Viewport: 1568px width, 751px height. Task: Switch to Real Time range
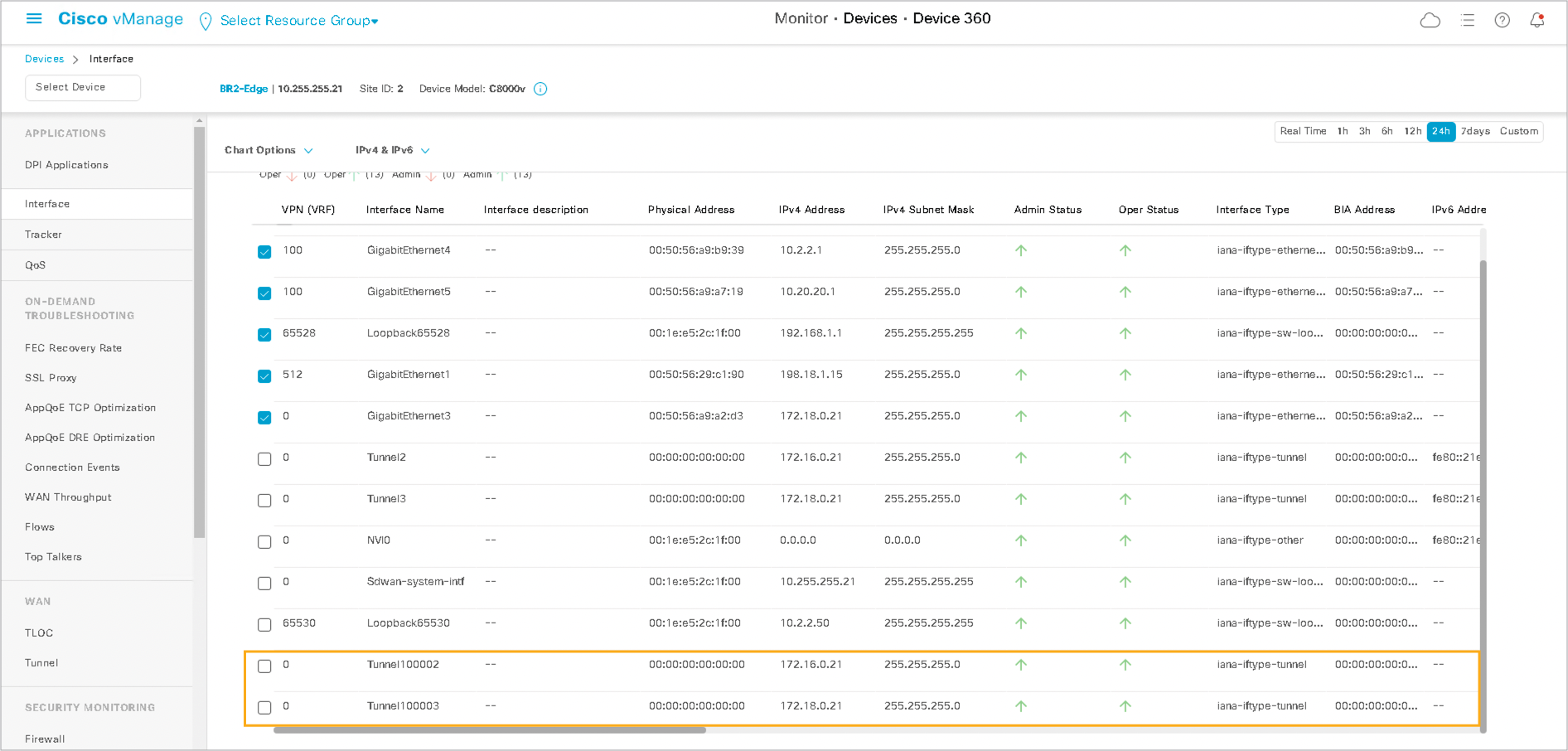[x=1303, y=131]
